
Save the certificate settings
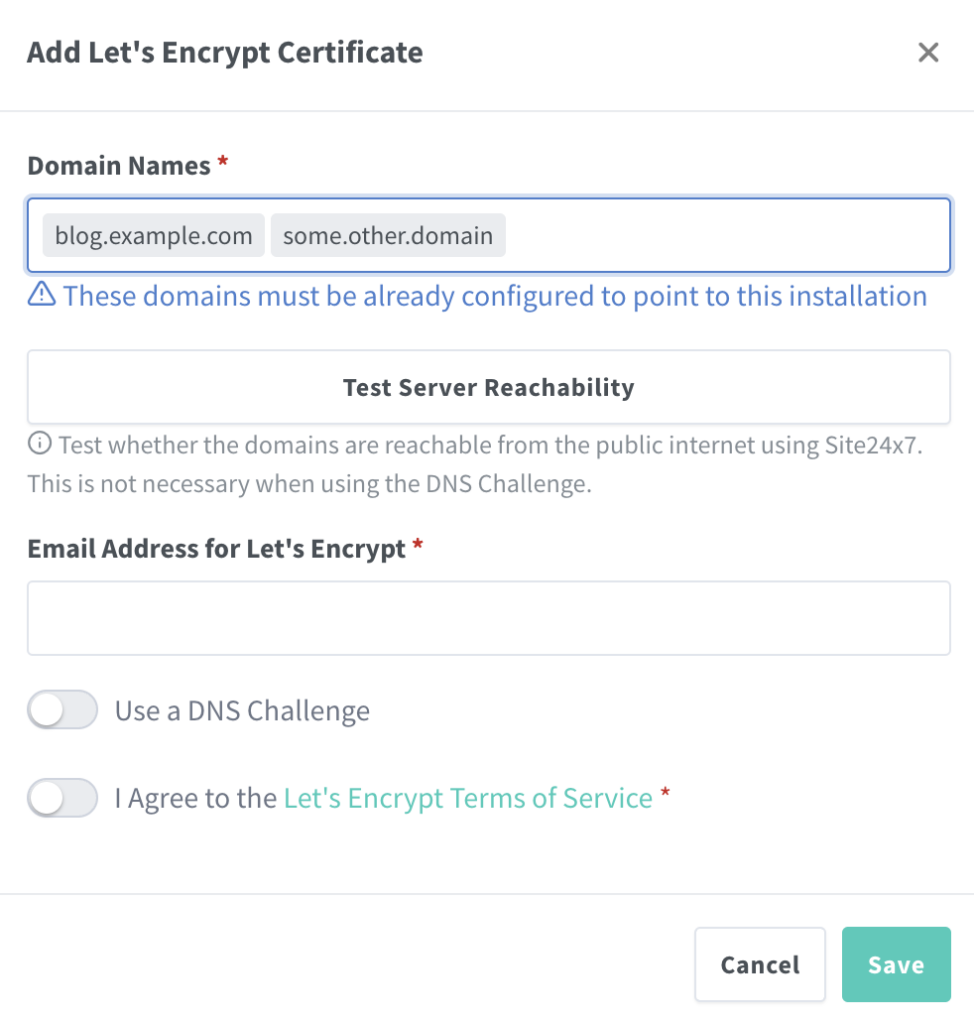895,964
